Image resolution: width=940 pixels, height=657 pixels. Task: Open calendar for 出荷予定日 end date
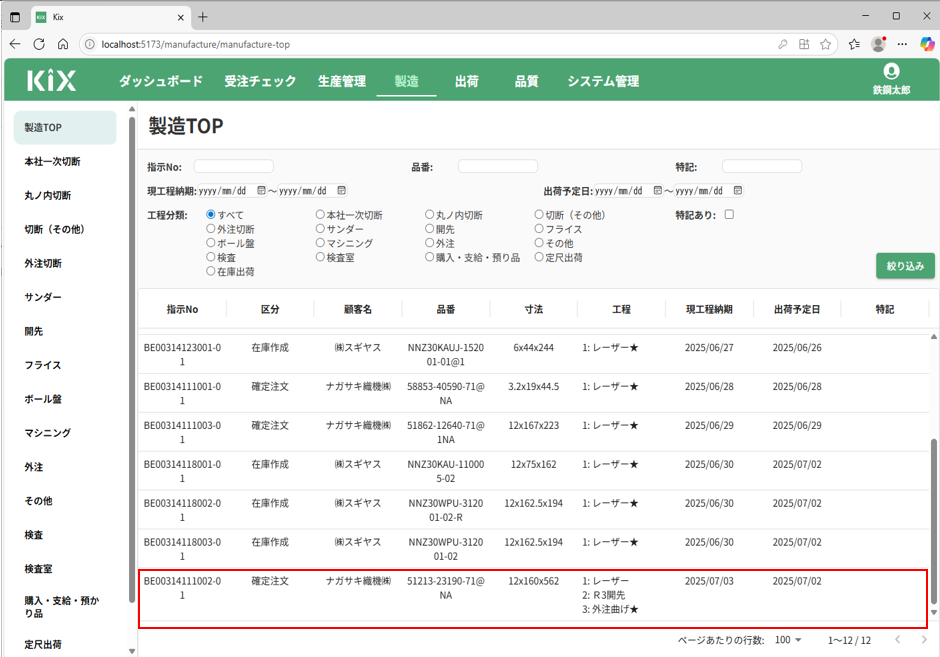[738, 191]
